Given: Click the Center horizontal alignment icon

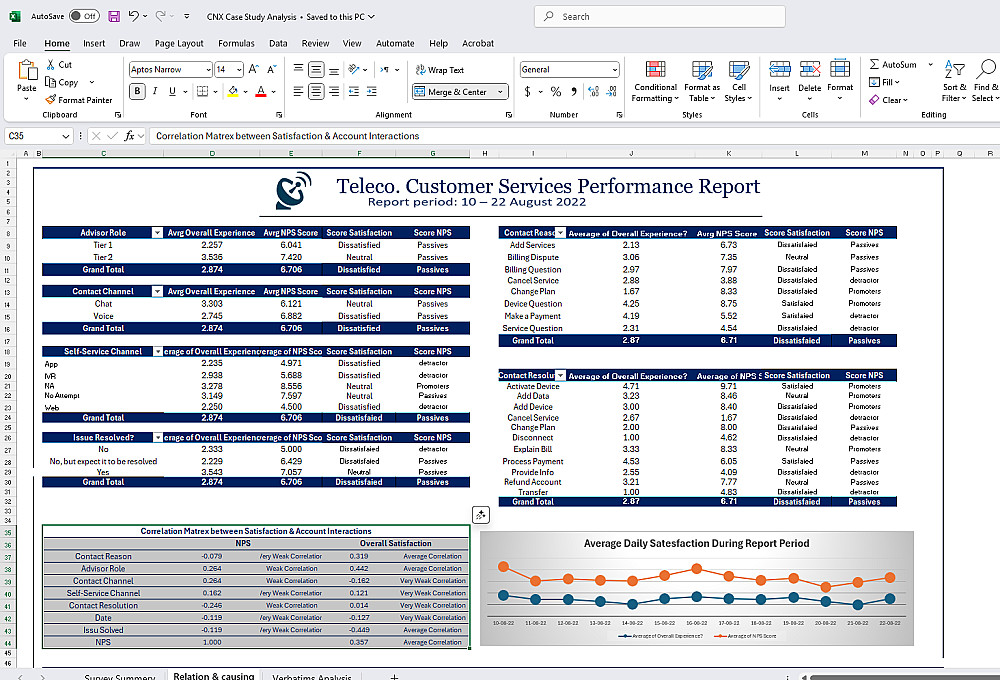Looking at the screenshot, I should coord(316,92).
